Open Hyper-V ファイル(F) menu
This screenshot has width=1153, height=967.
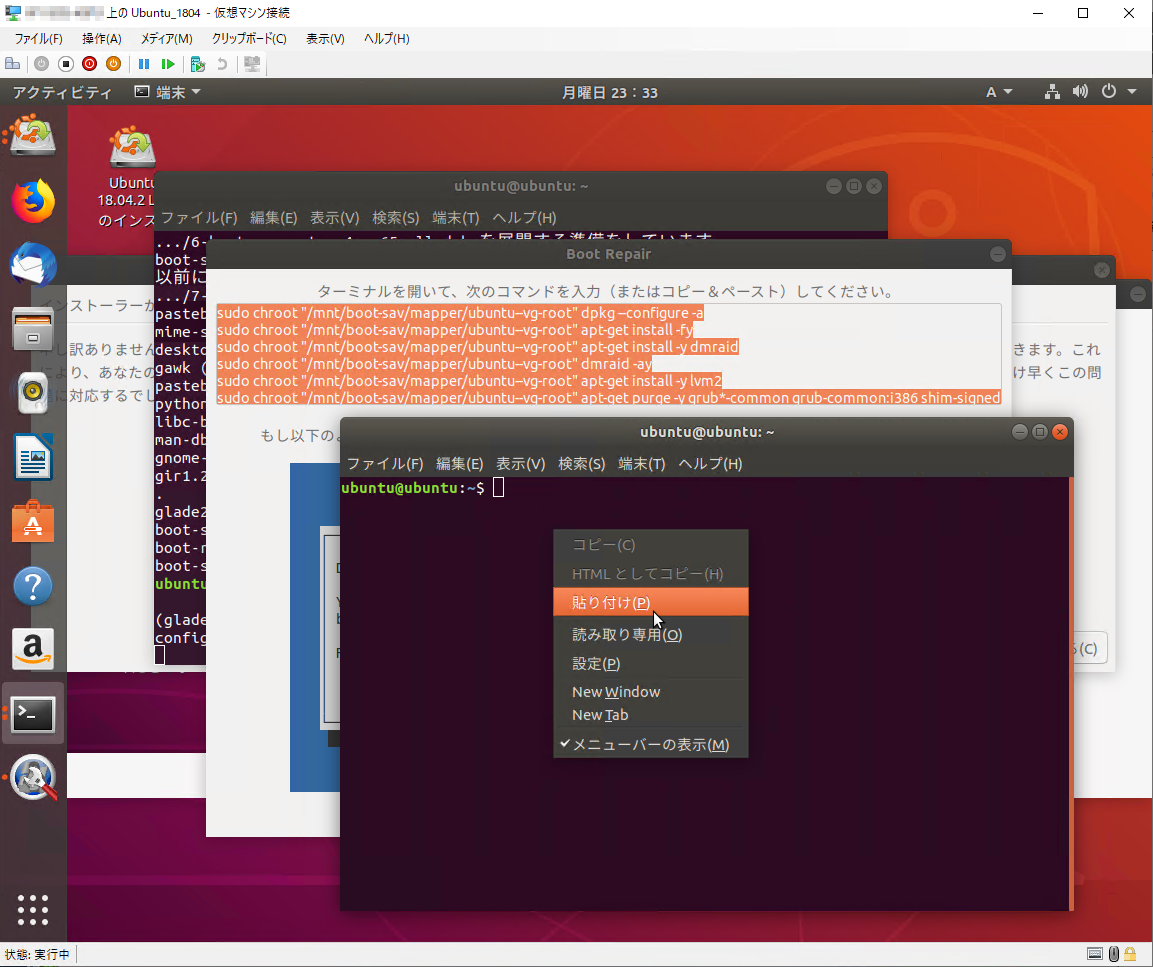[x=38, y=38]
